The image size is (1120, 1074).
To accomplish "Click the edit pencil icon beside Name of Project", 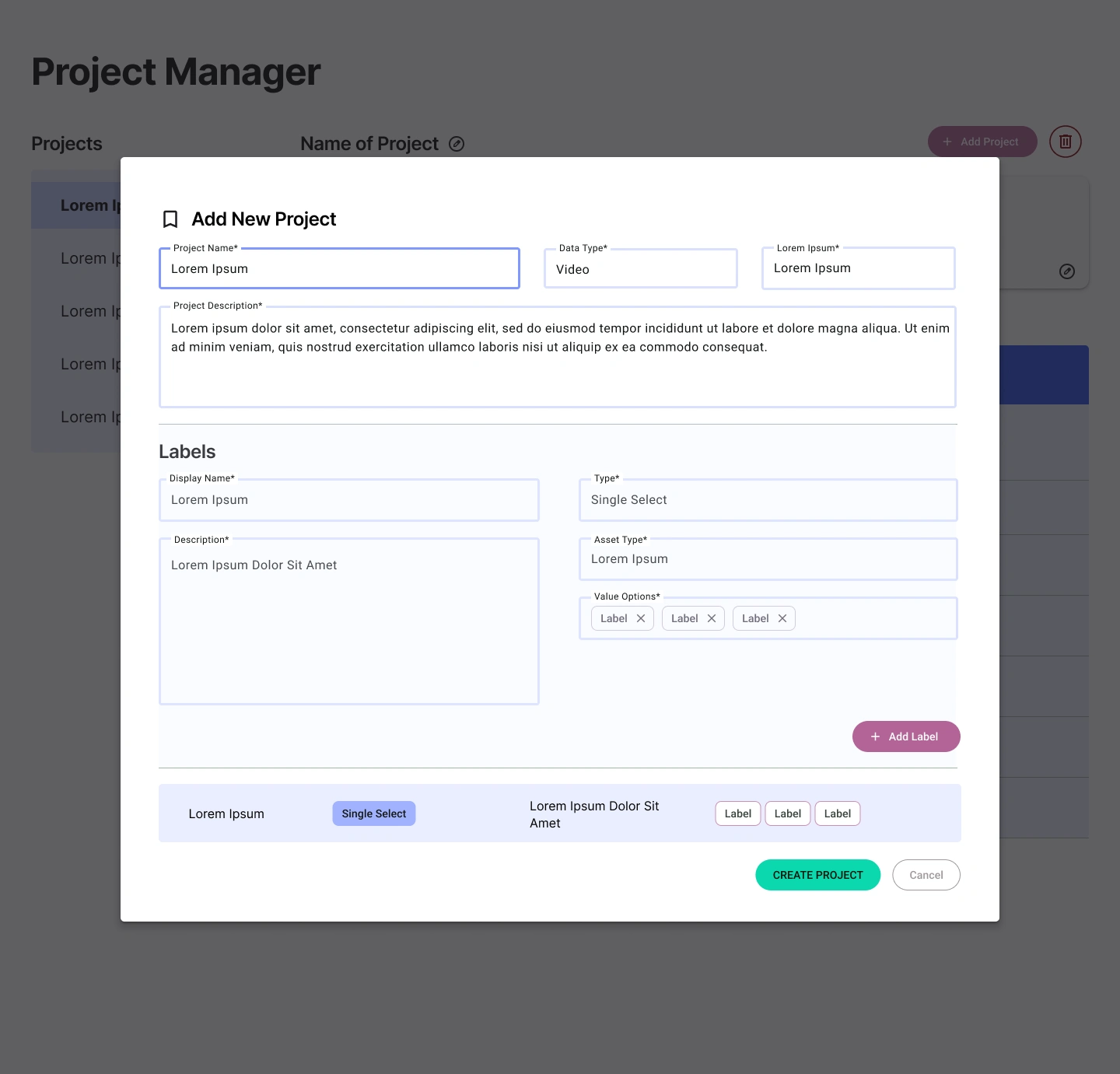I will coord(457,144).
